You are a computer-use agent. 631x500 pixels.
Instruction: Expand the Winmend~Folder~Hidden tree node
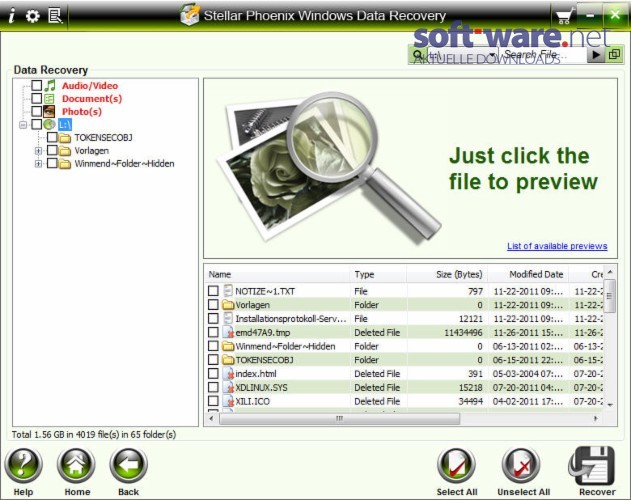click(x=38, y=164)
